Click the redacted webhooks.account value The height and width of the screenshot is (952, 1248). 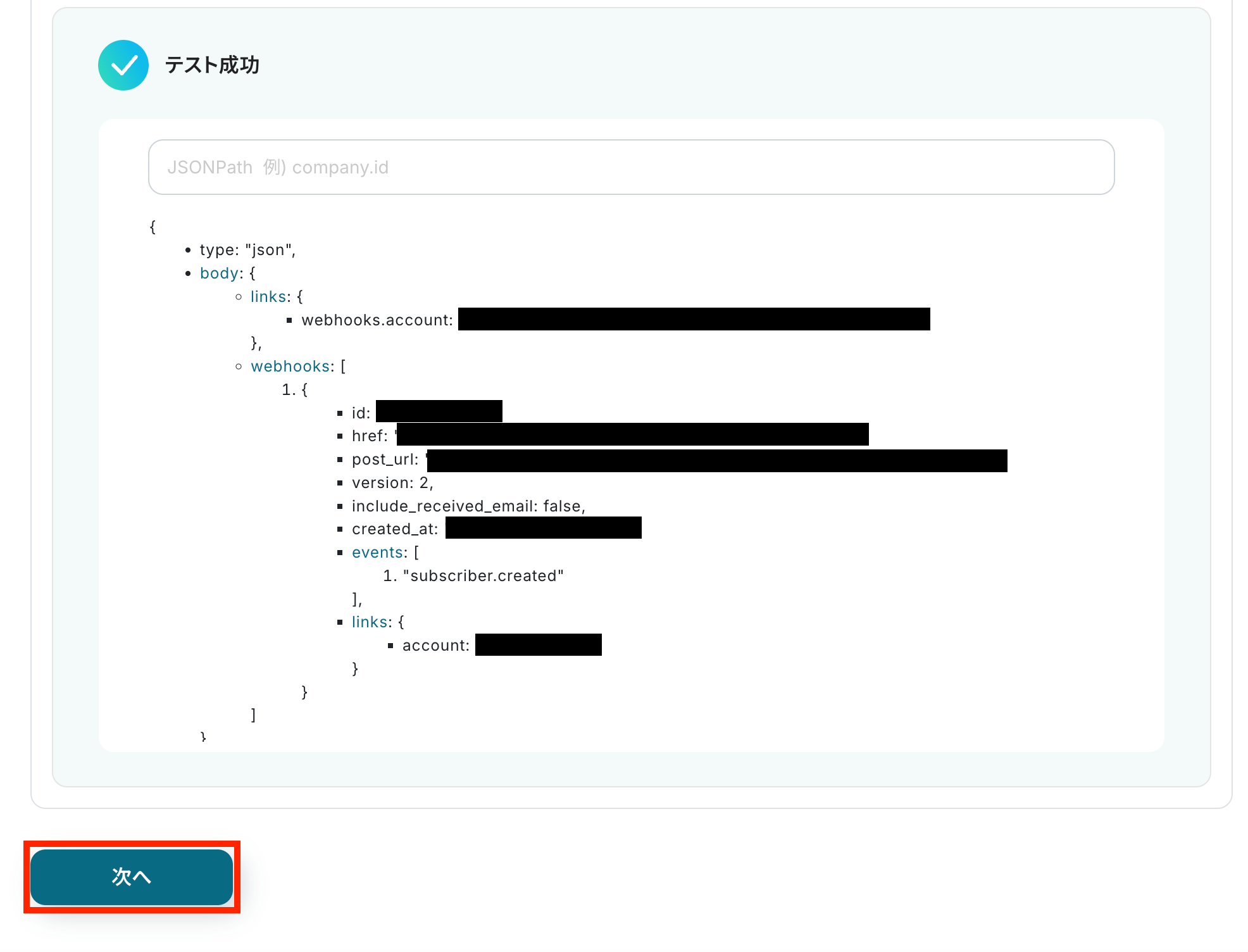(x=694, y=319)
